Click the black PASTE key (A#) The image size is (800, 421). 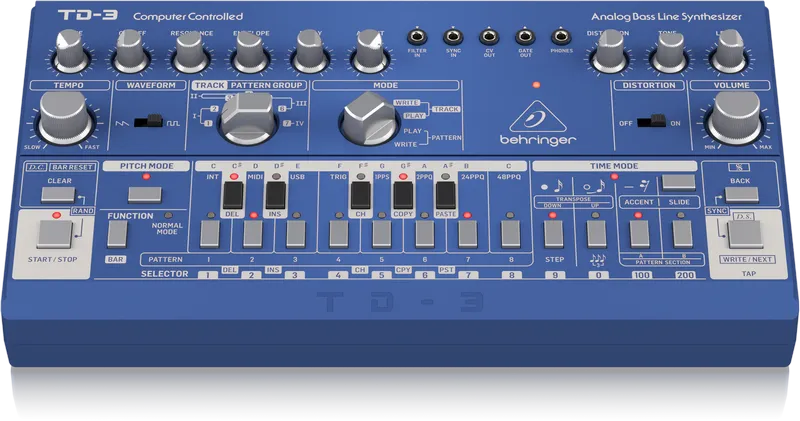pos(445,195)
